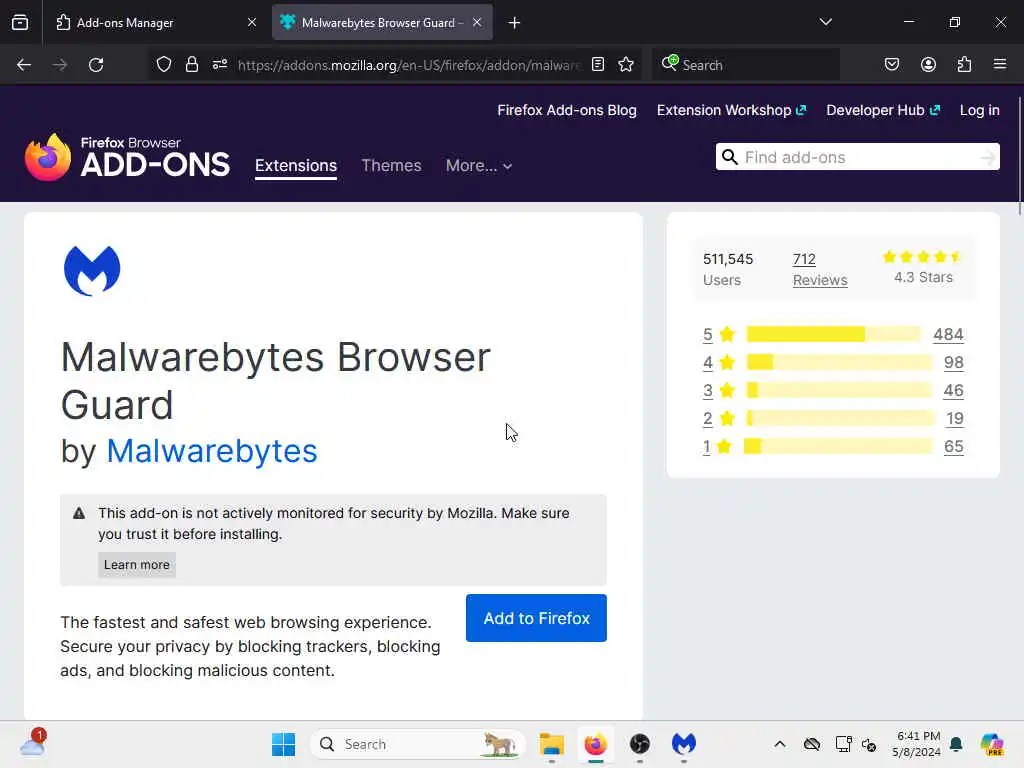Visit Firefox Add-ons Blog
The height and width of the screenshot is (768, 1024).
coord(567,110)
